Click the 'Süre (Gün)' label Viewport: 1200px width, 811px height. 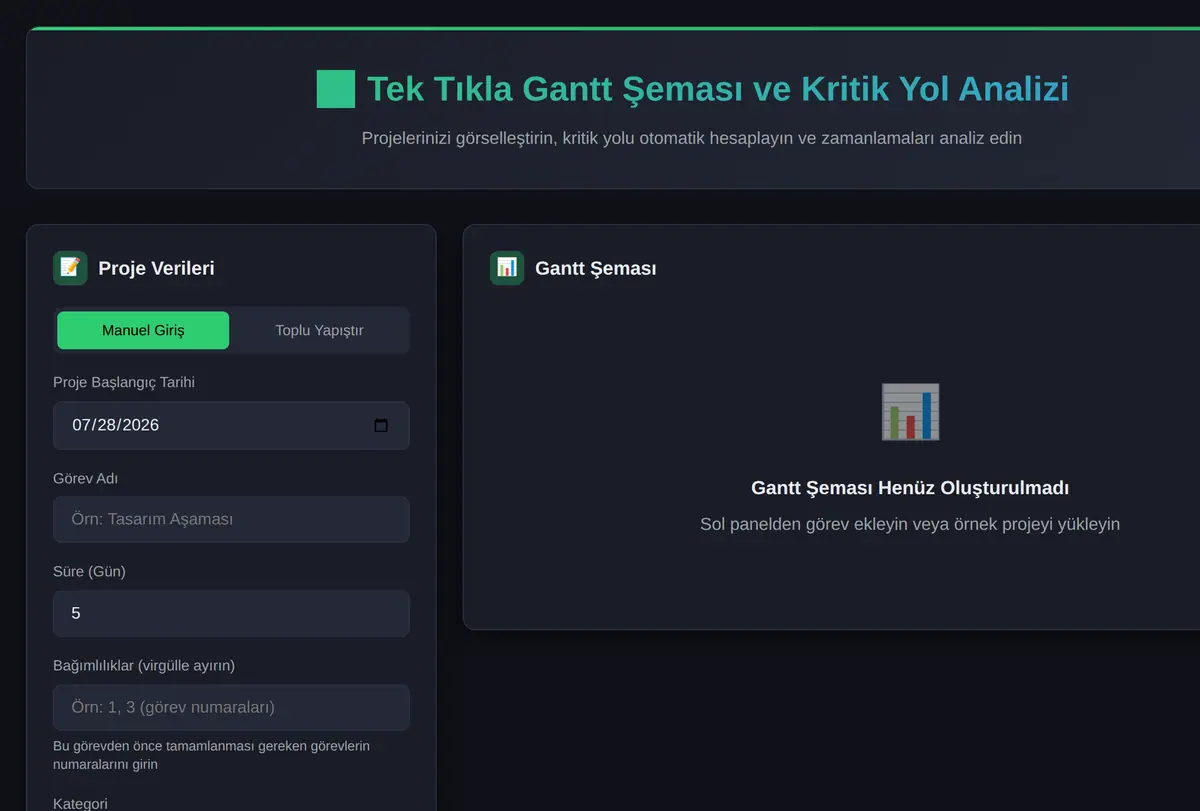(x=89, y=572)
